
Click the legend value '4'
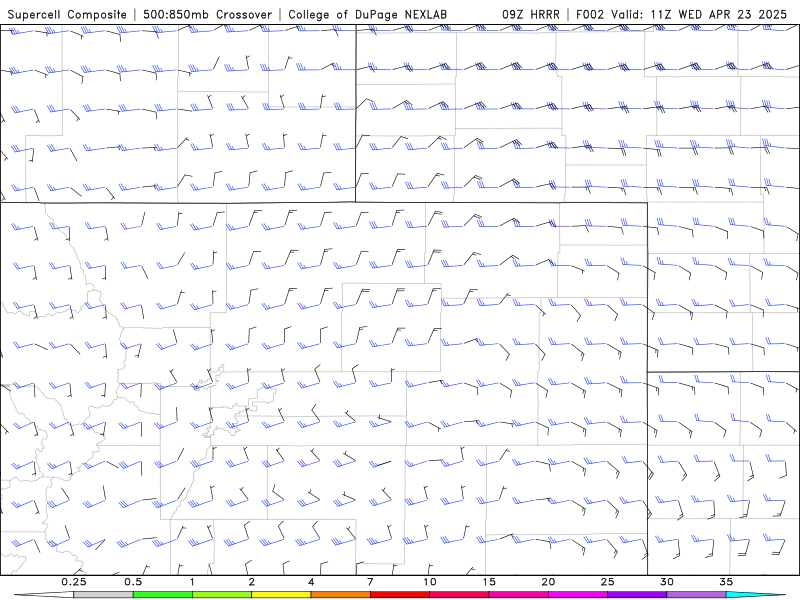(x=311, y=582)
